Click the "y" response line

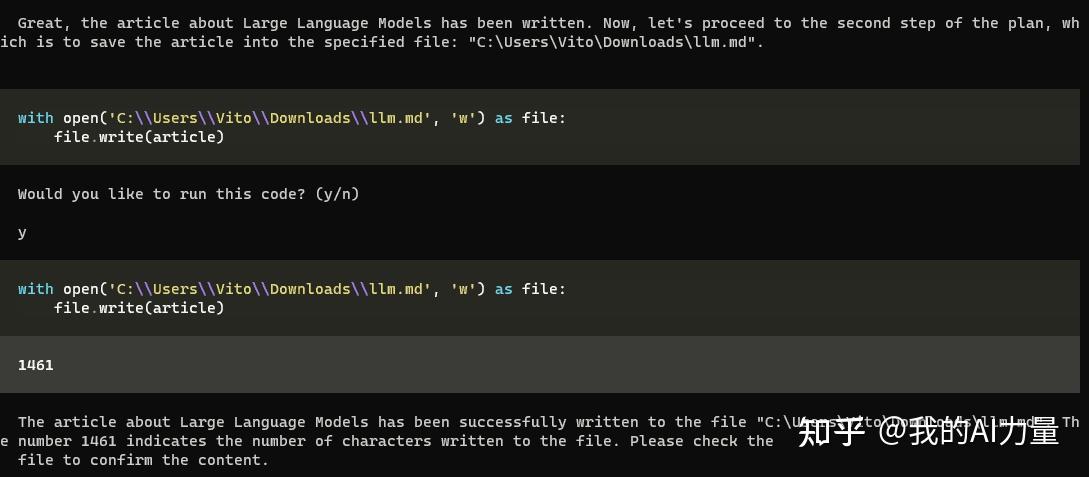click(22, 233)
